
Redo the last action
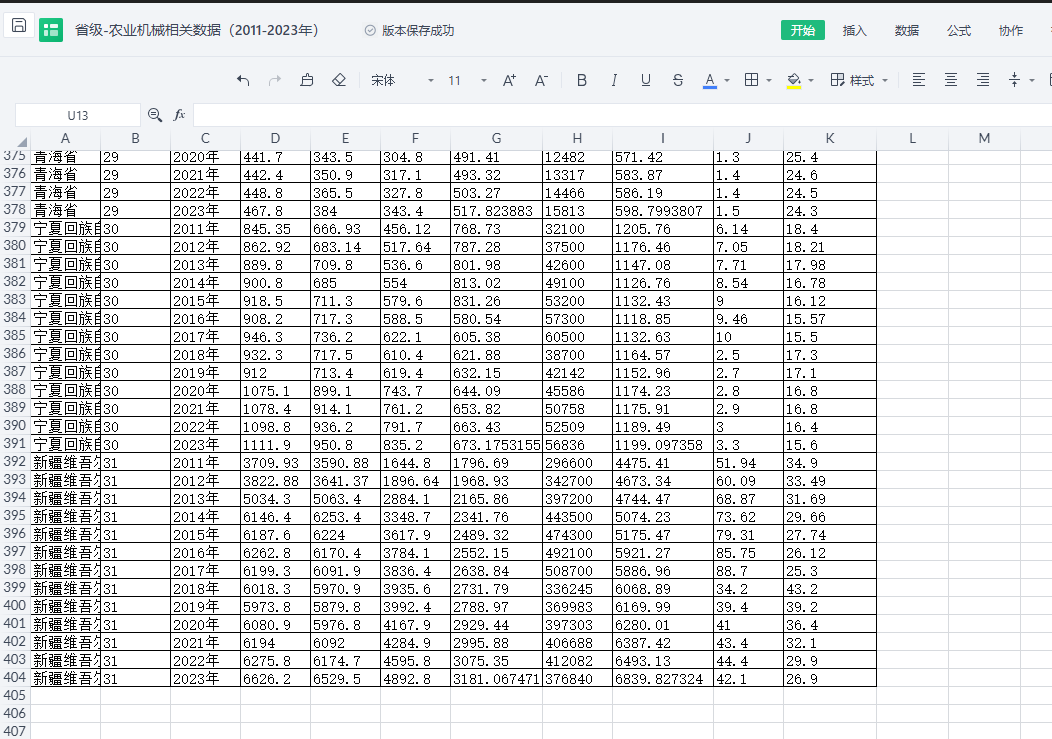point(274,81)
